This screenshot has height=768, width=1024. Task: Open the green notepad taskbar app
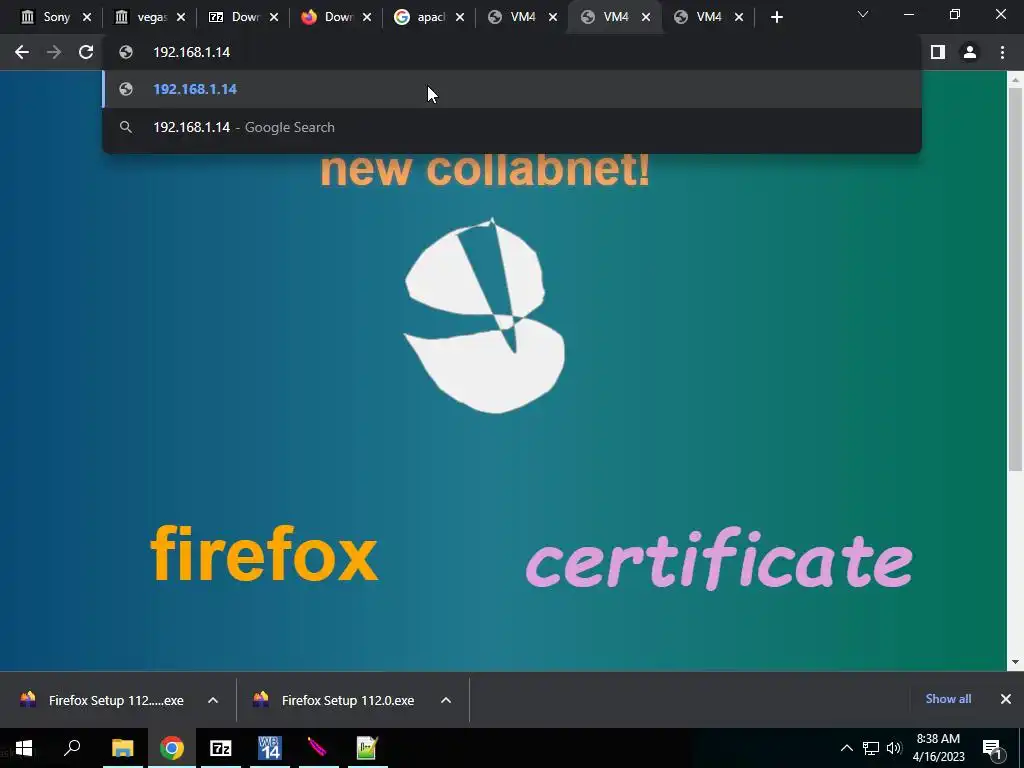pos(367,748)
